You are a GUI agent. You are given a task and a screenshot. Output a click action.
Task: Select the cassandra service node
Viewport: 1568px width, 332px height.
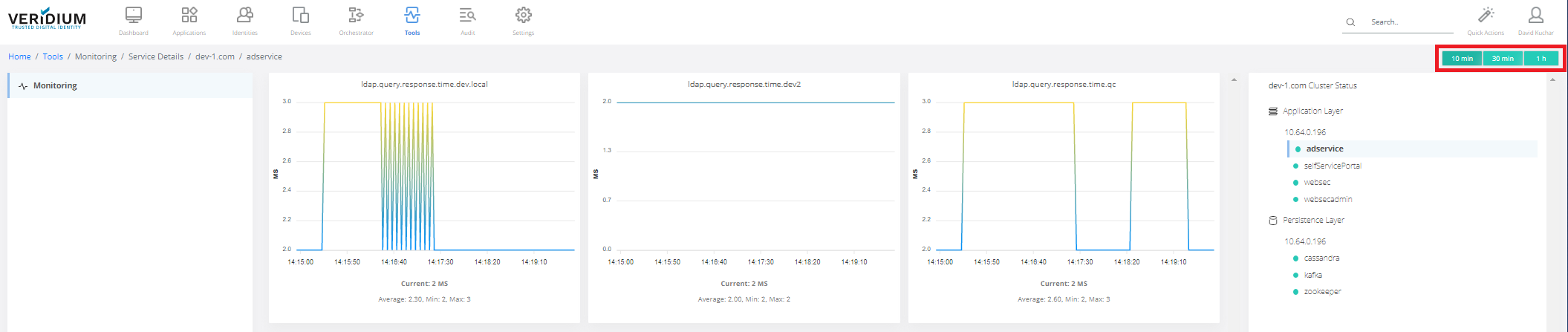pos(1321,258)
